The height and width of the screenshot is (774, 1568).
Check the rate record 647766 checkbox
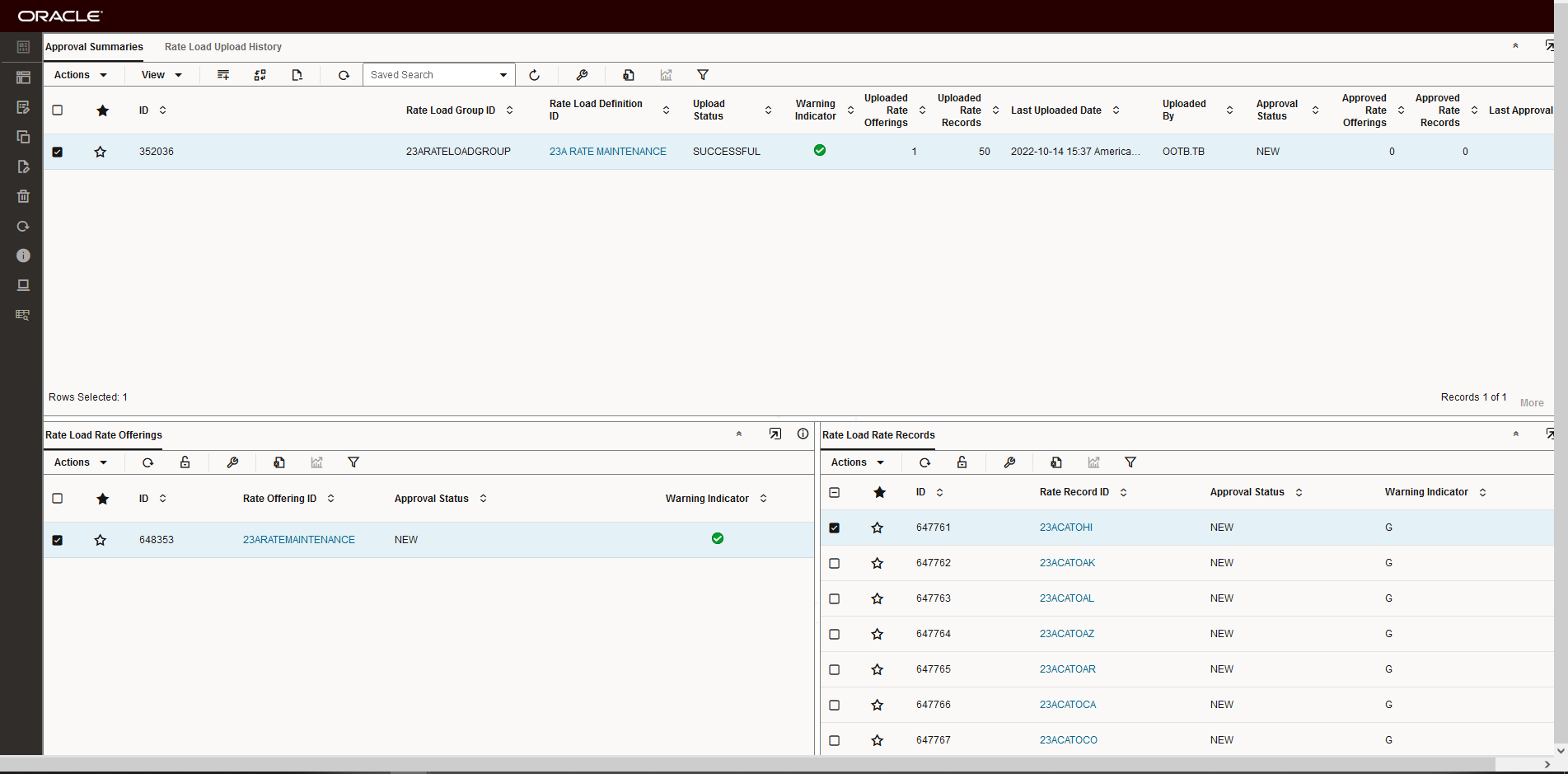click(x=835, y=705)
